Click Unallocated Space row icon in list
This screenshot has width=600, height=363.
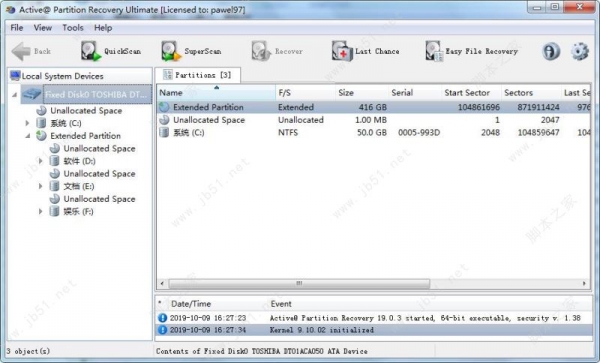tap(164, 120)
